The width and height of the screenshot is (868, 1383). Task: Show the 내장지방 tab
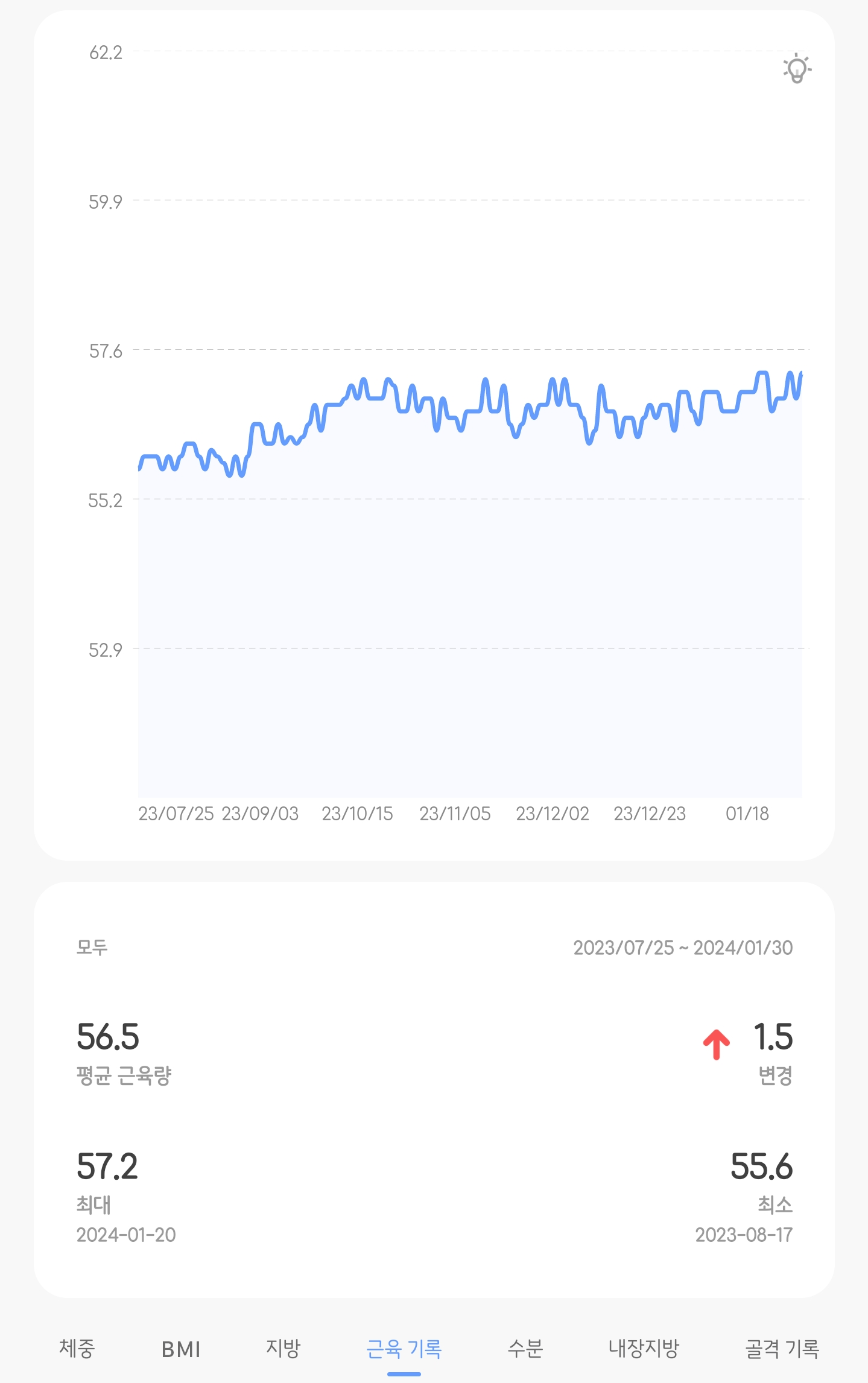click(644, 1348)
